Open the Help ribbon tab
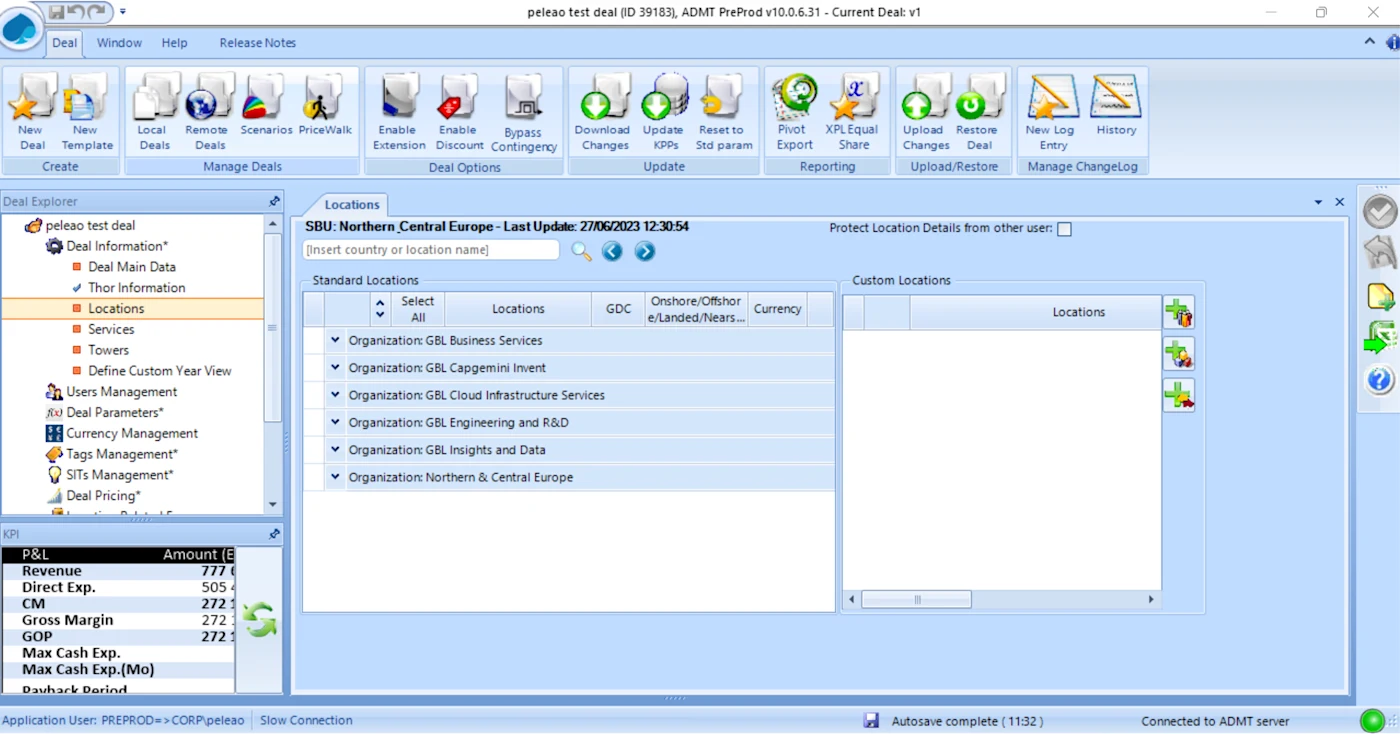The height and width of the screenshot is (734, 1400). pos(175,43)
